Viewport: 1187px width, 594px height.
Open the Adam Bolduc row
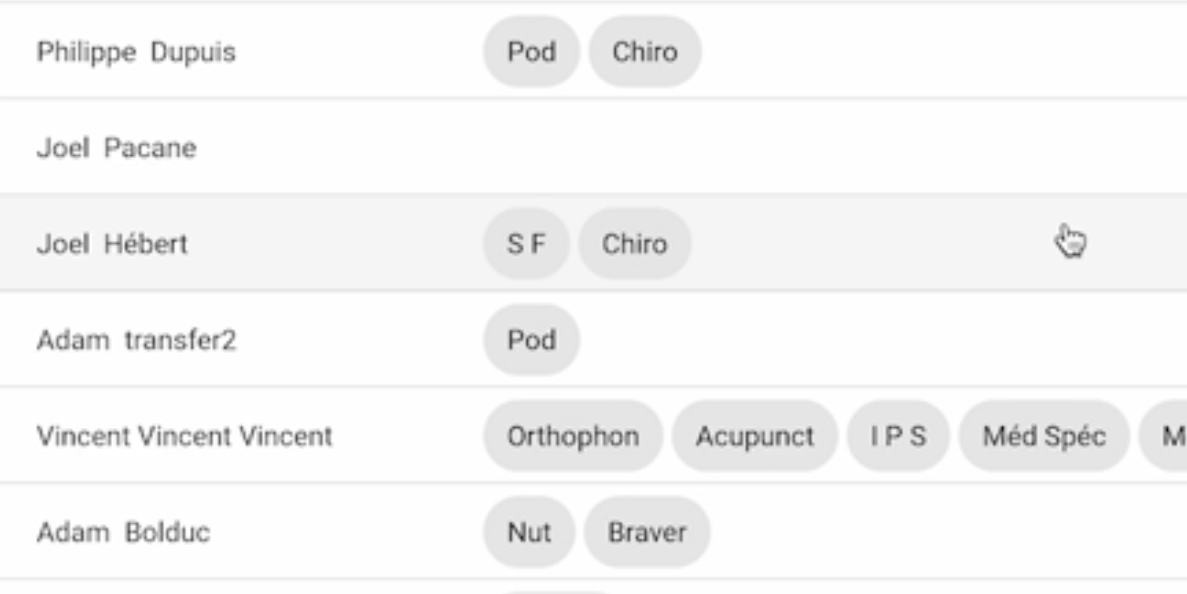point(594,532)
